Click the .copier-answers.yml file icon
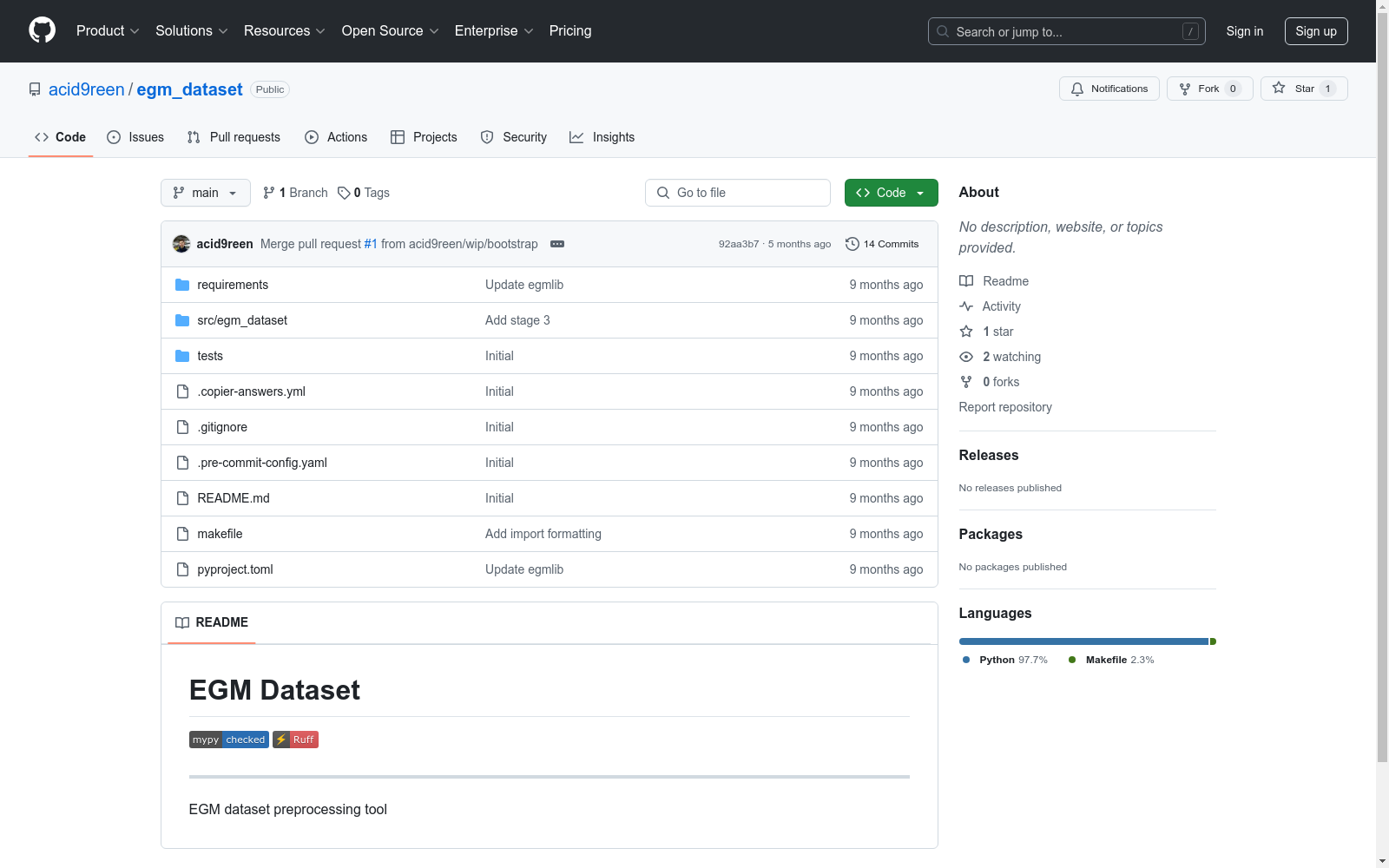1389x868 pixels. [x=182, y=391]
